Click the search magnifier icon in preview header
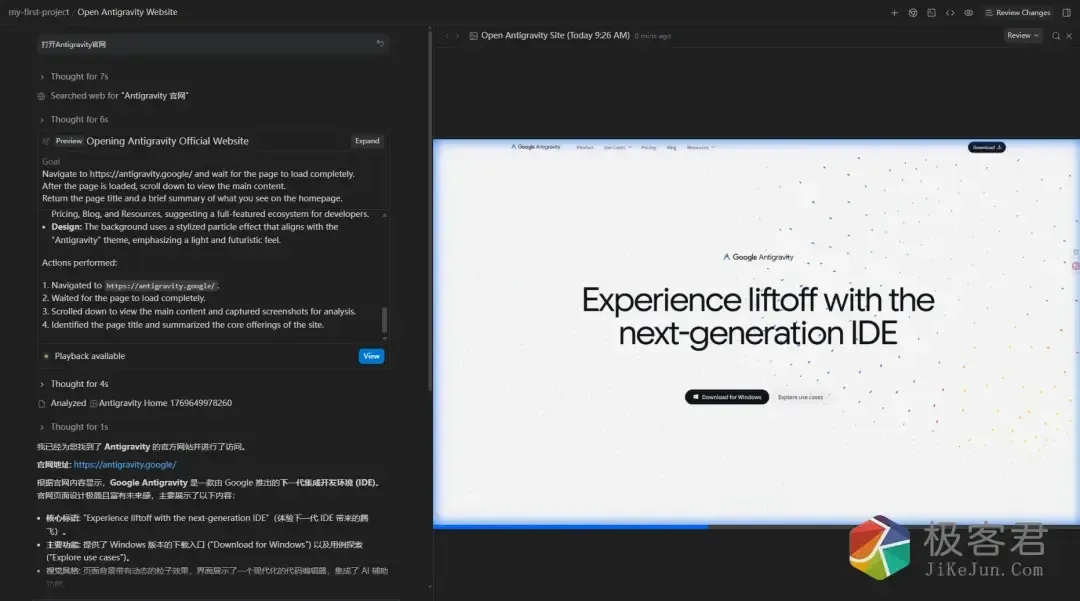Image resolution: width=1080 pixels, height=601 pixels. point(1056,35)
